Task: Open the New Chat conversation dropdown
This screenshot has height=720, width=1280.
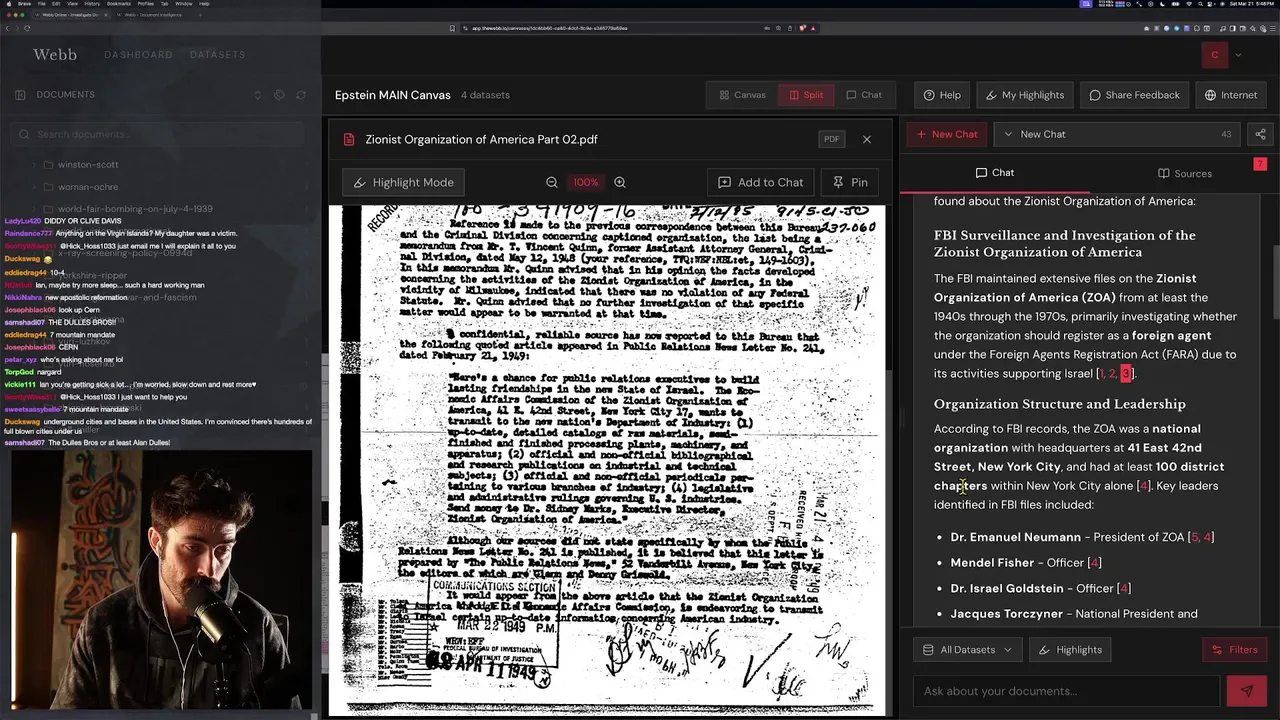Action: click(x=1118, y=134)
